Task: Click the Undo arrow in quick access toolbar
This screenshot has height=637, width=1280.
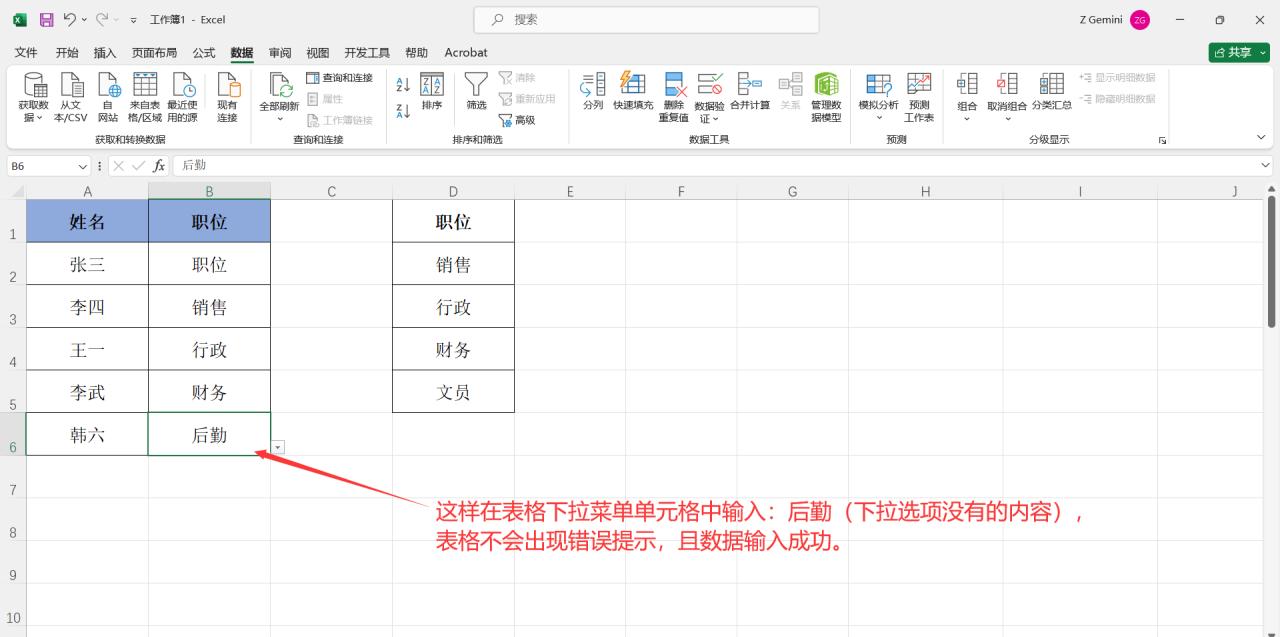Action: click(70, 19)
